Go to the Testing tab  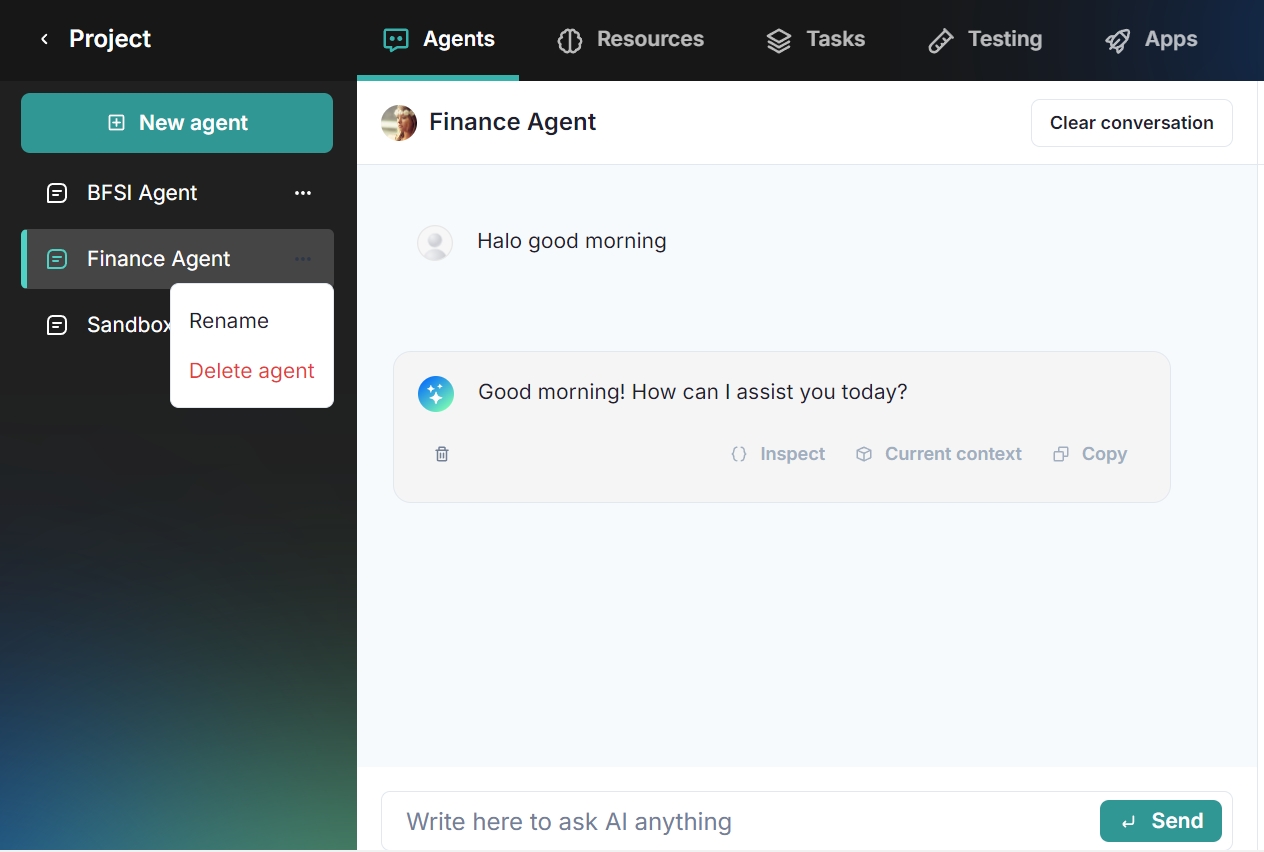click(985, 40)
